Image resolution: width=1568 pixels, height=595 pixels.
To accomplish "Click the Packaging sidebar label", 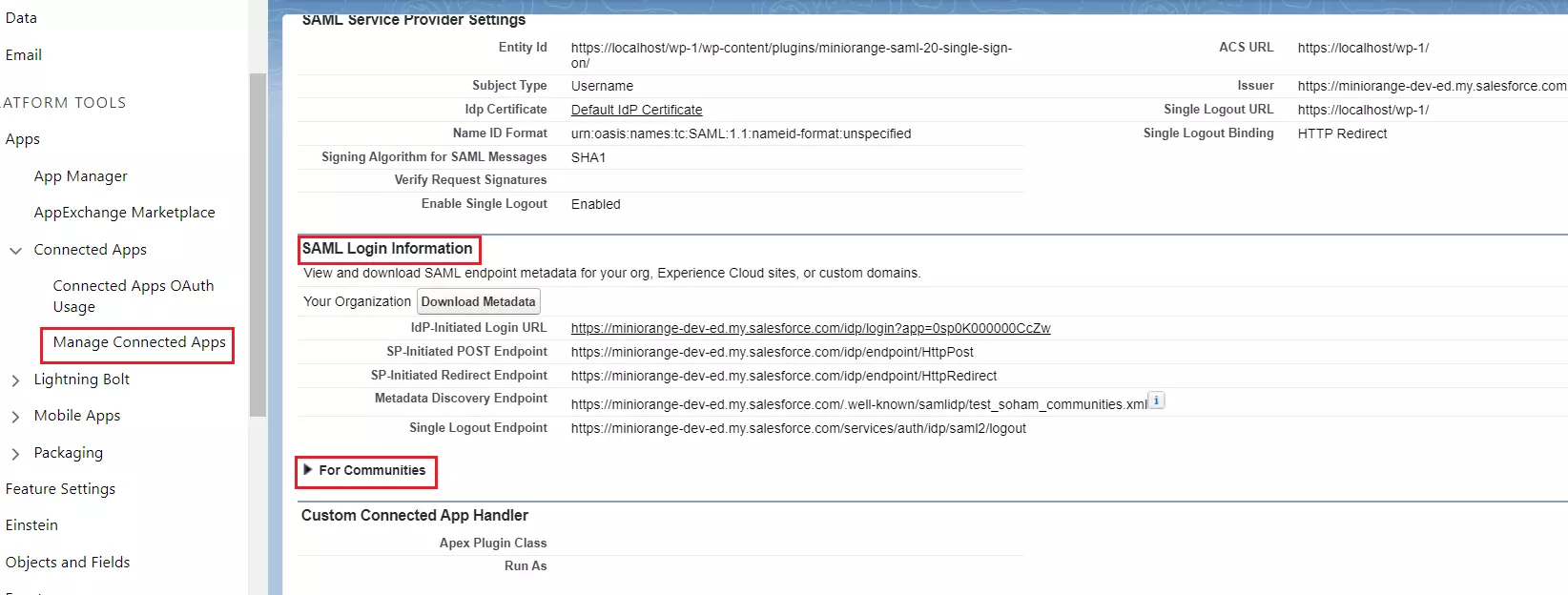I will (x=69, y=453).
